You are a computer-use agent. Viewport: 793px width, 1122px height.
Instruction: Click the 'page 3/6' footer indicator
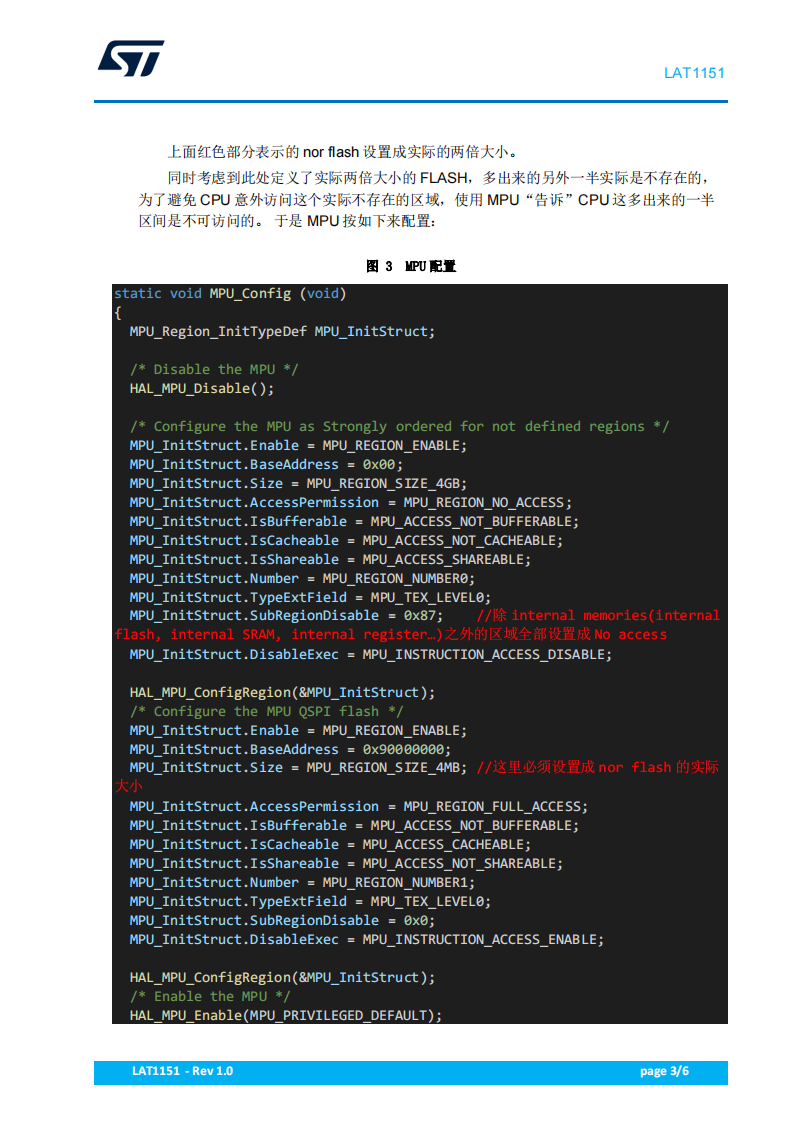[x=664, y=1071]
